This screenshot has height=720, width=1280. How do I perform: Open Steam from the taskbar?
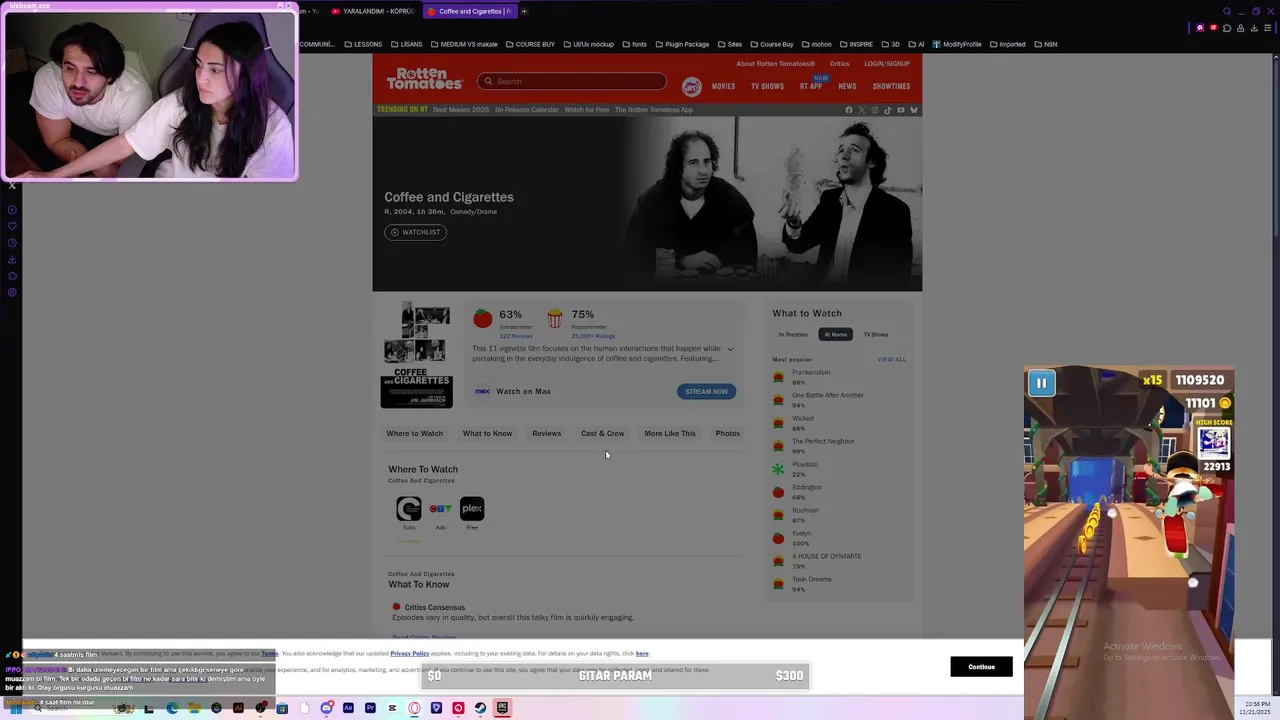pos(480,708)
